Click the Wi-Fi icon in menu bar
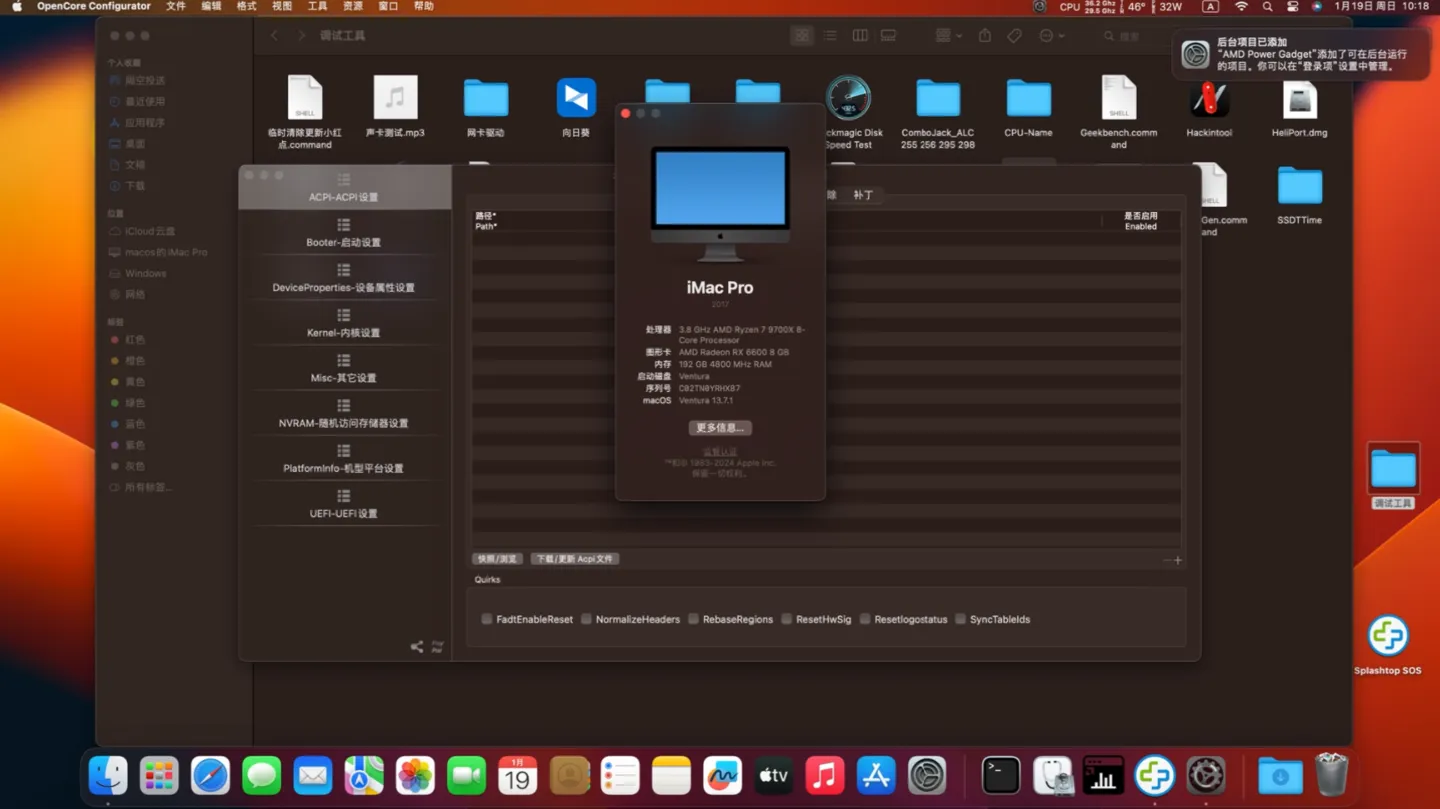Image resolution: width=1440 pixels, height=809 pixels. 1241,7
